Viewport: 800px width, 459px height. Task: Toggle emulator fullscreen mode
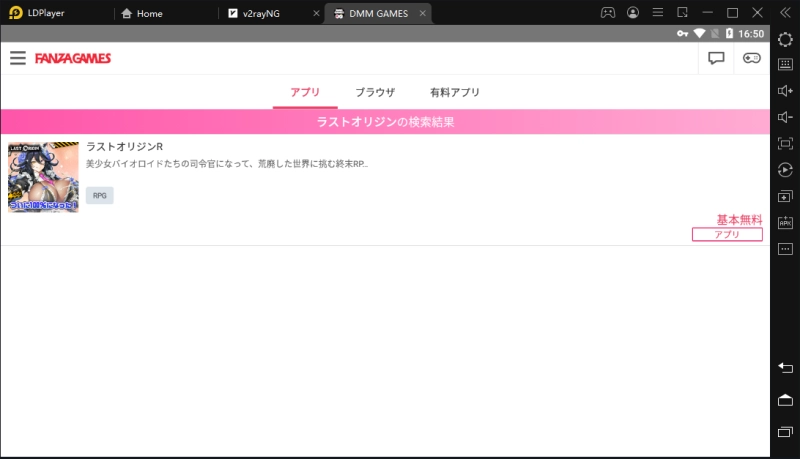pyautogui.click(x=785, y=143)
